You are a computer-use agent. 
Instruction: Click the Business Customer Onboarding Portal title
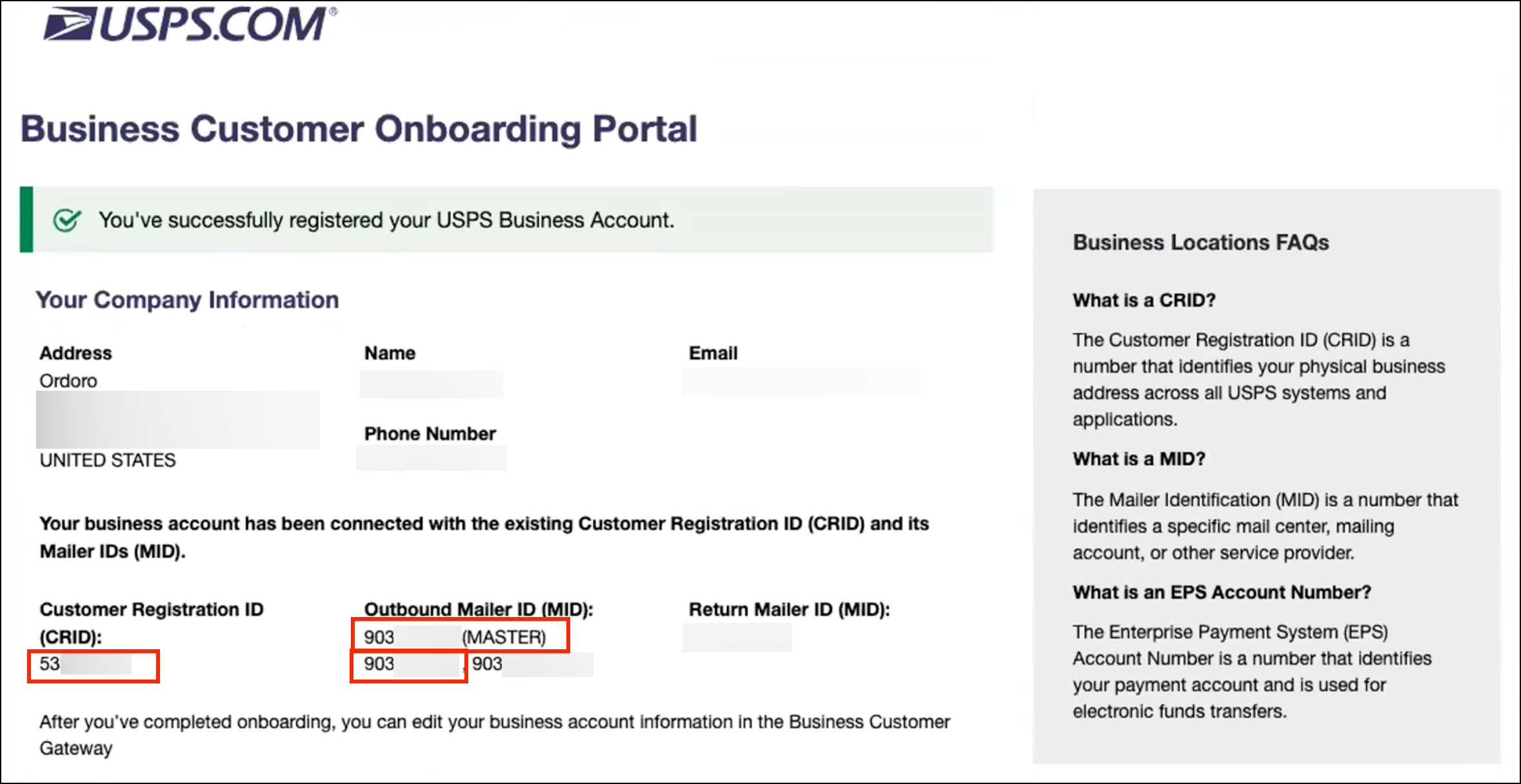(x=359, y=128)
